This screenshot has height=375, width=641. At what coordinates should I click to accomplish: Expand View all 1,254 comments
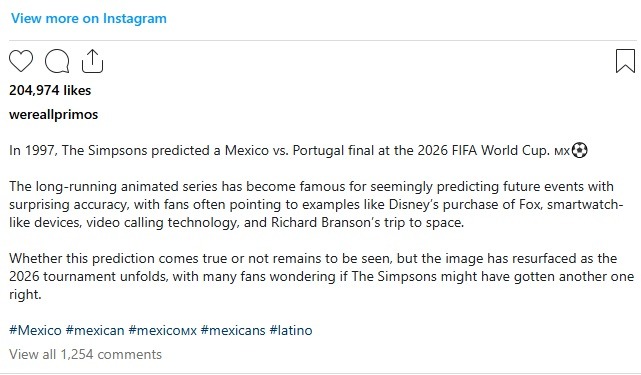click(85, 354)
